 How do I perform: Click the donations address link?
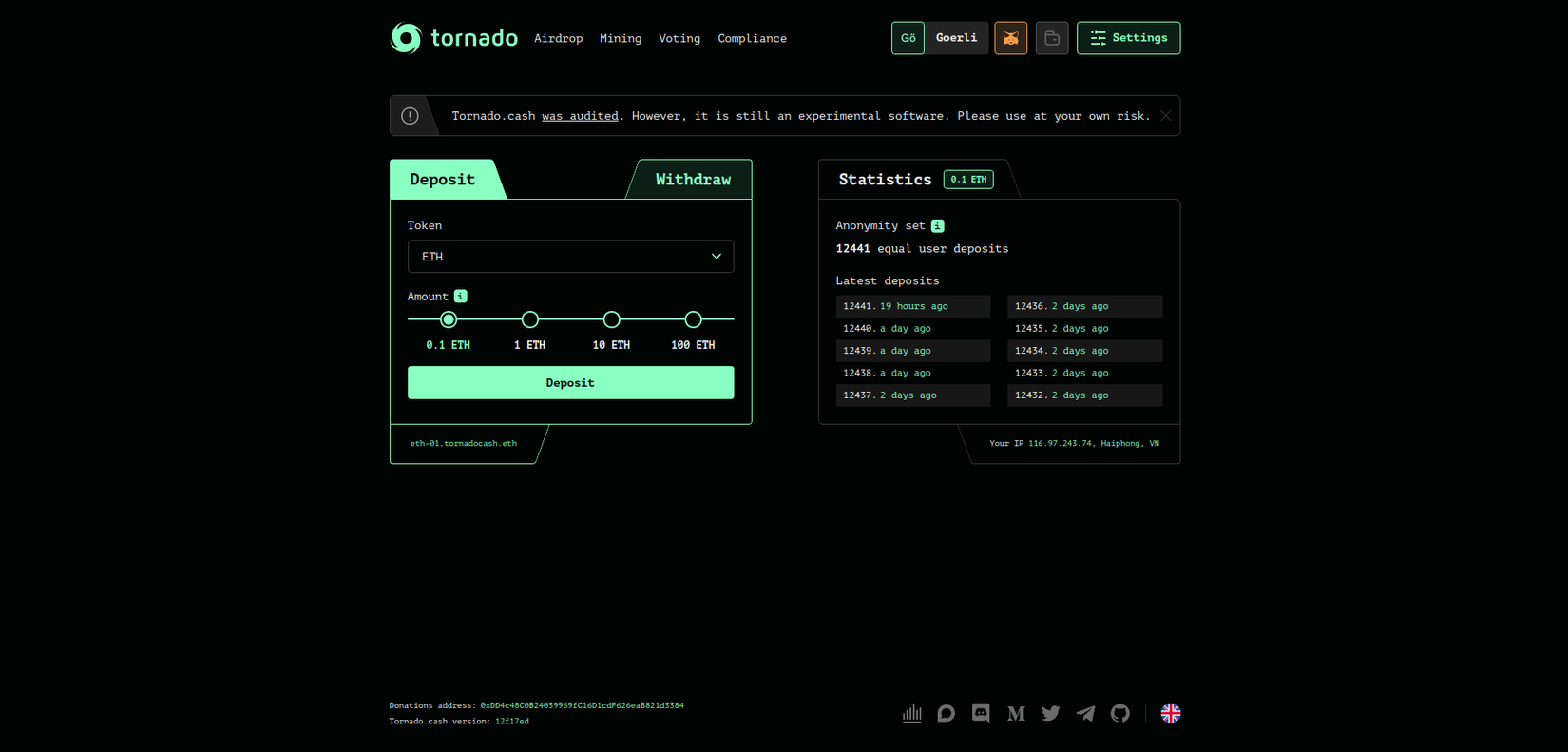pos(582,705)
